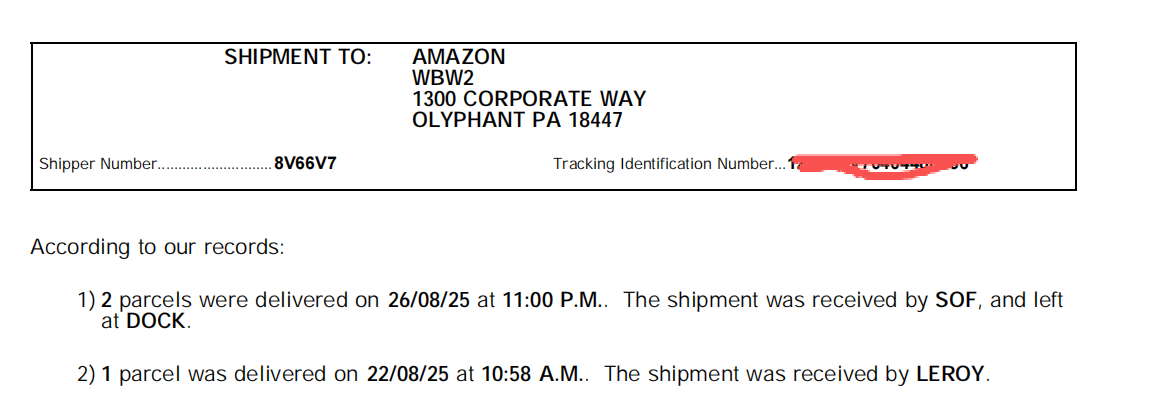Select the receiver name LEROY
1150x410 pixels.
(951, 375)
